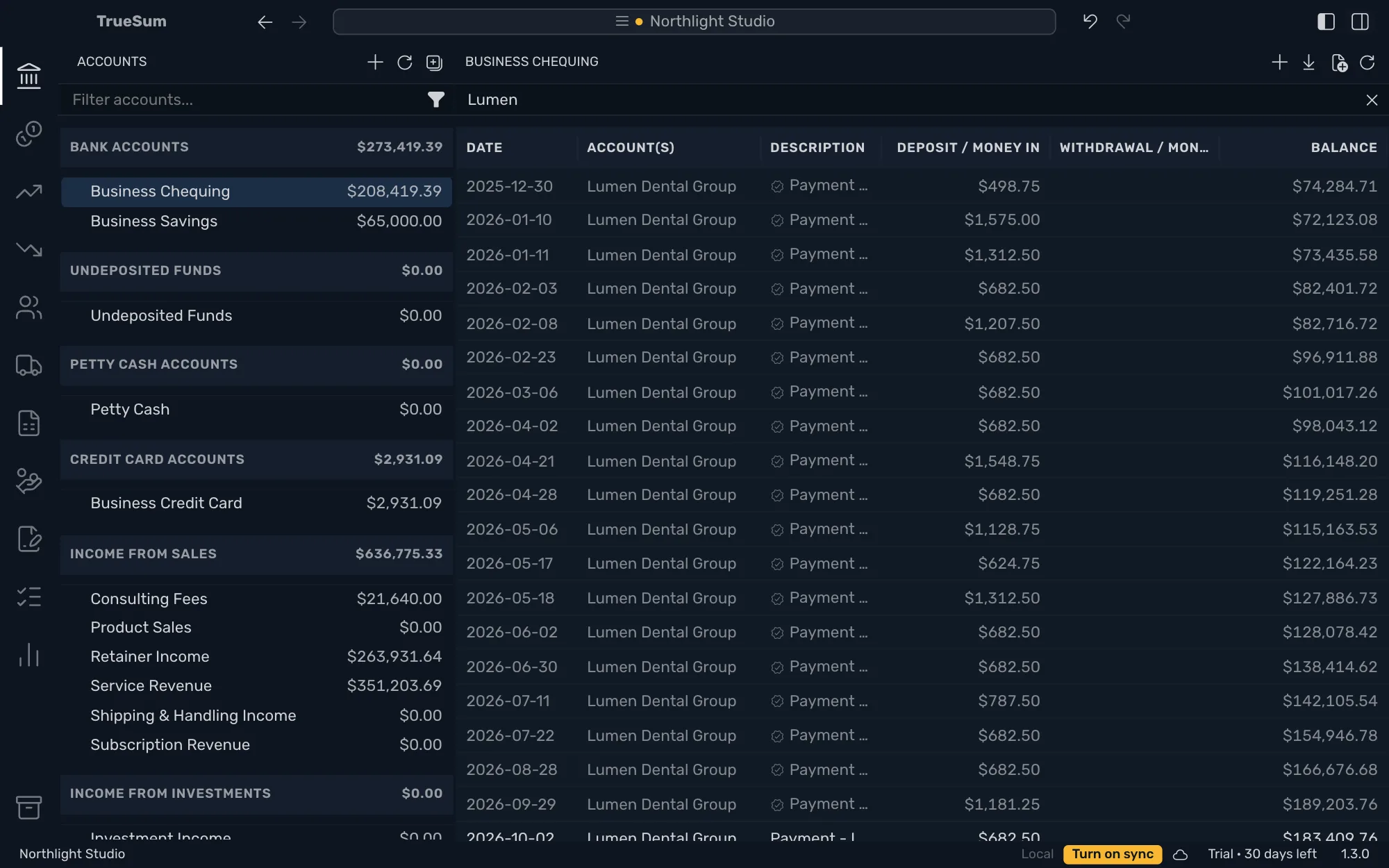Collapse the Petty Cash Accounts group
This screenshot has width=1389, height=868.
click(x=256, y=365)
